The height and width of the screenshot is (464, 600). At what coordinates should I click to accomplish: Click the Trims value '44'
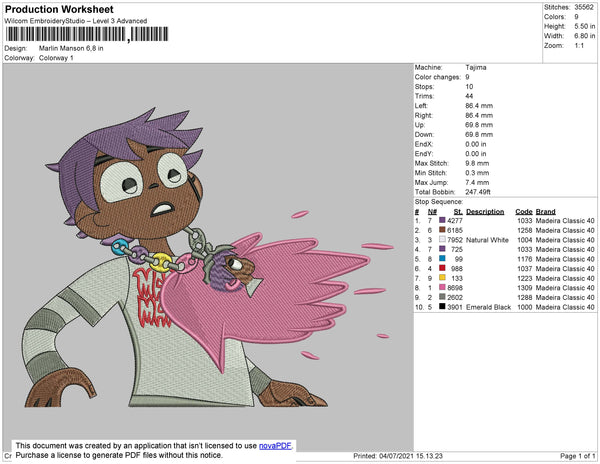tap(469, 96)
